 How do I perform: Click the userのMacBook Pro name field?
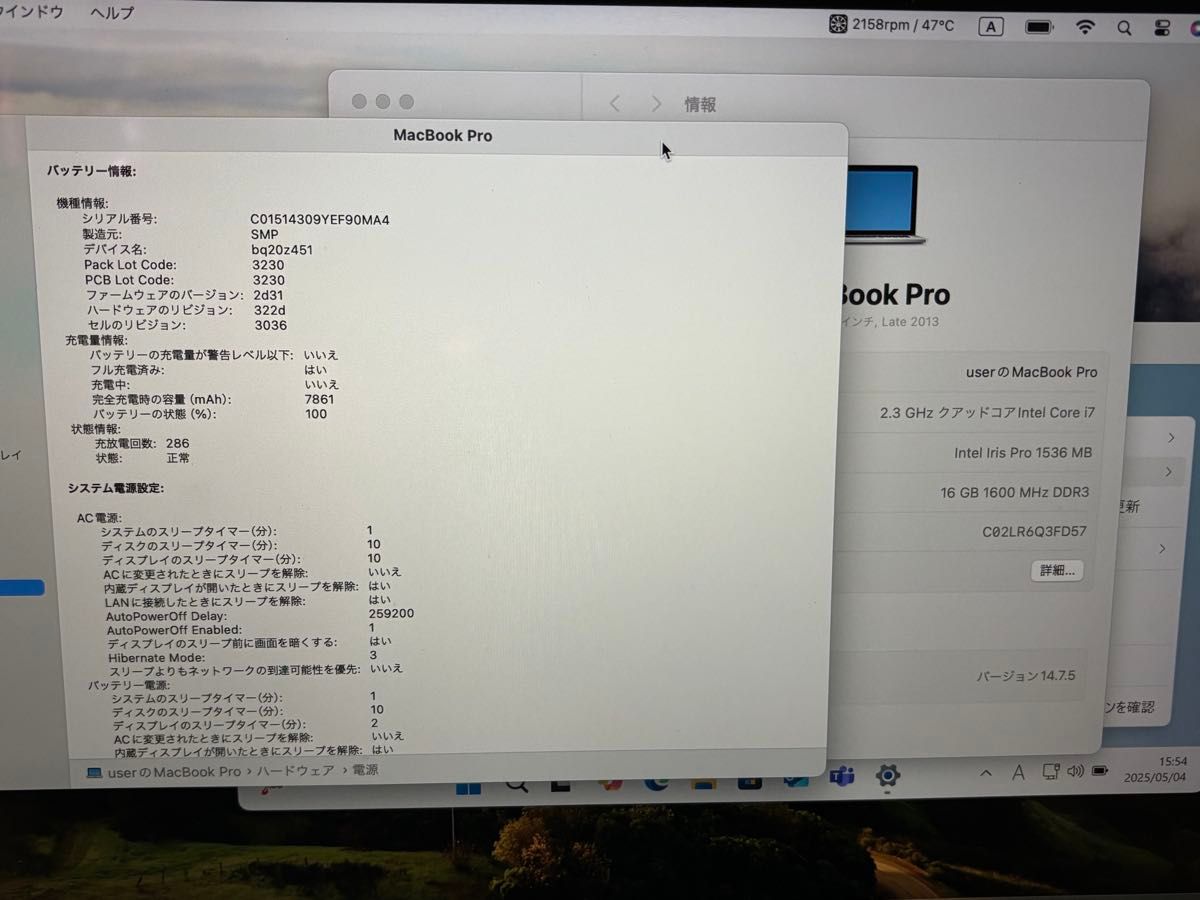(x=1031, y=372)
